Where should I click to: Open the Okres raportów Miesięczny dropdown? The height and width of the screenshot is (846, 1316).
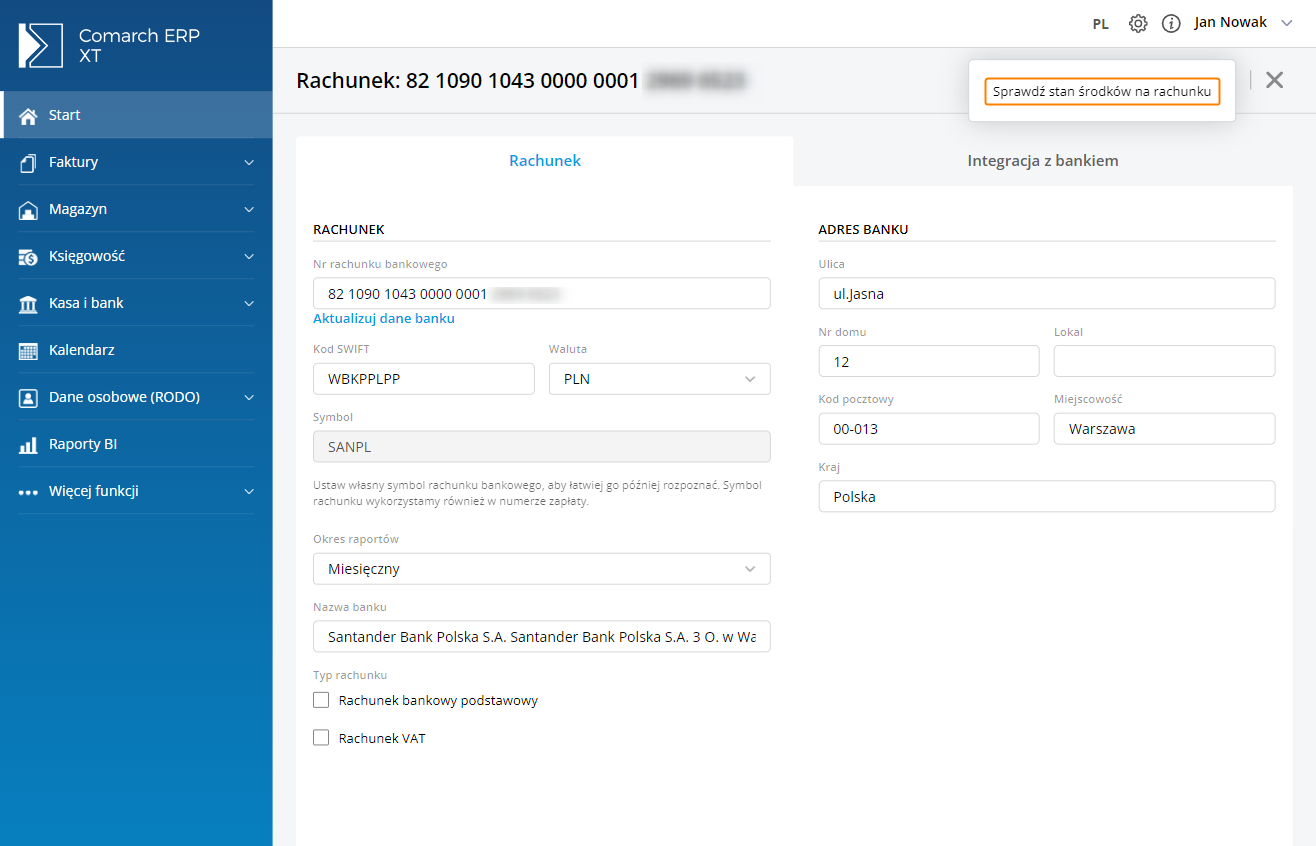541,569
